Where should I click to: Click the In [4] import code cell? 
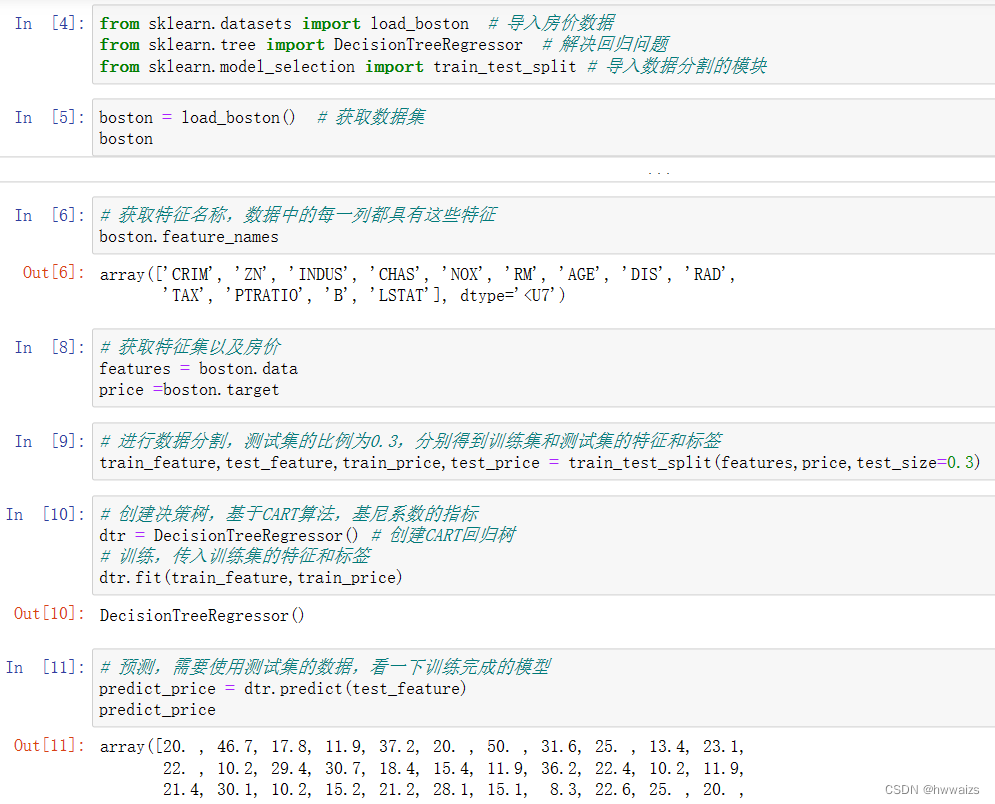coord(543,44)
